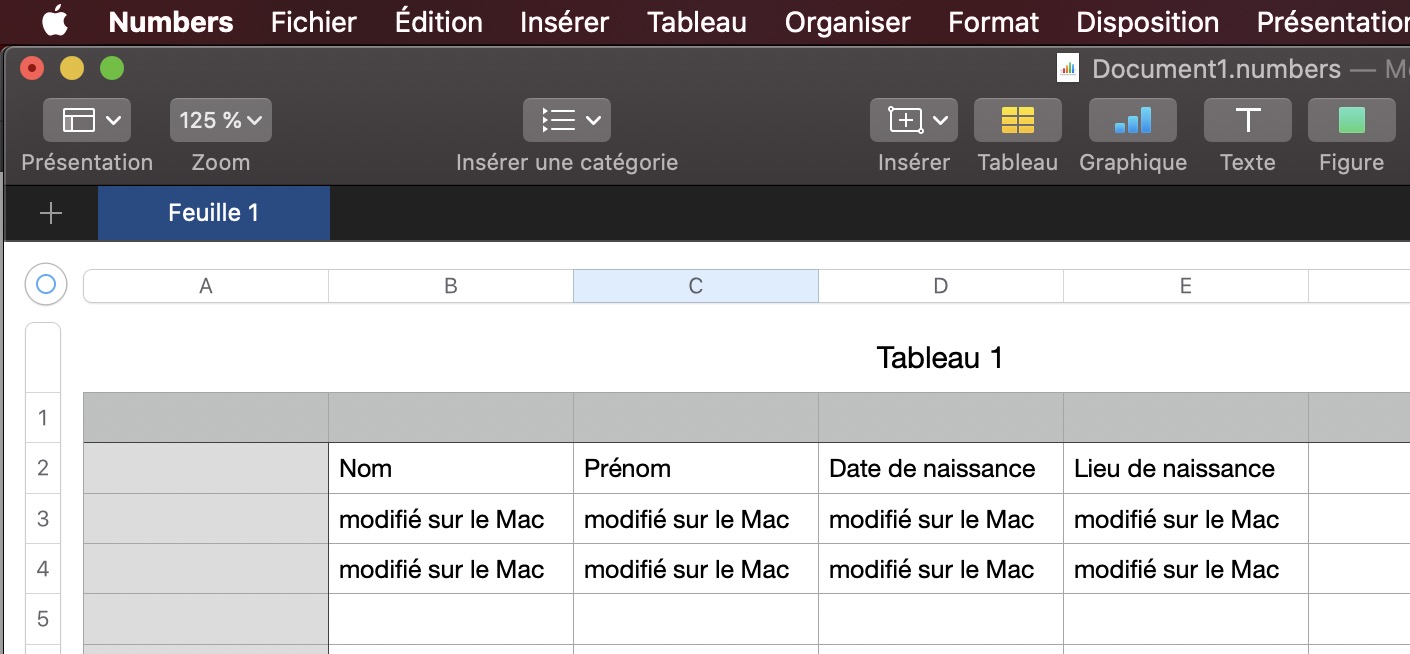Click the Tableau 1 title
1410x654 pixels.
coord(939,357)
